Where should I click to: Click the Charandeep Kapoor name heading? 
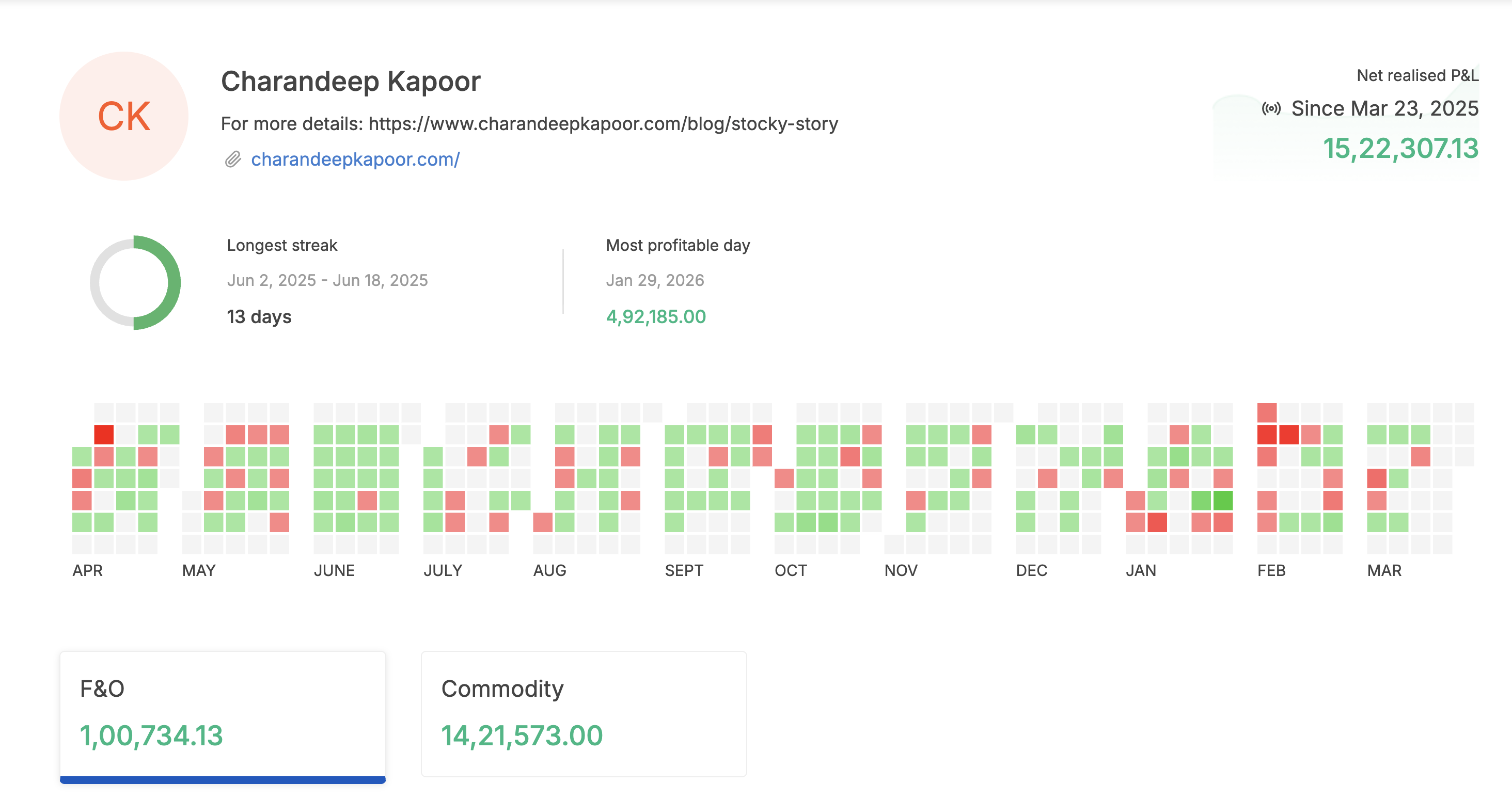[351, 81]
